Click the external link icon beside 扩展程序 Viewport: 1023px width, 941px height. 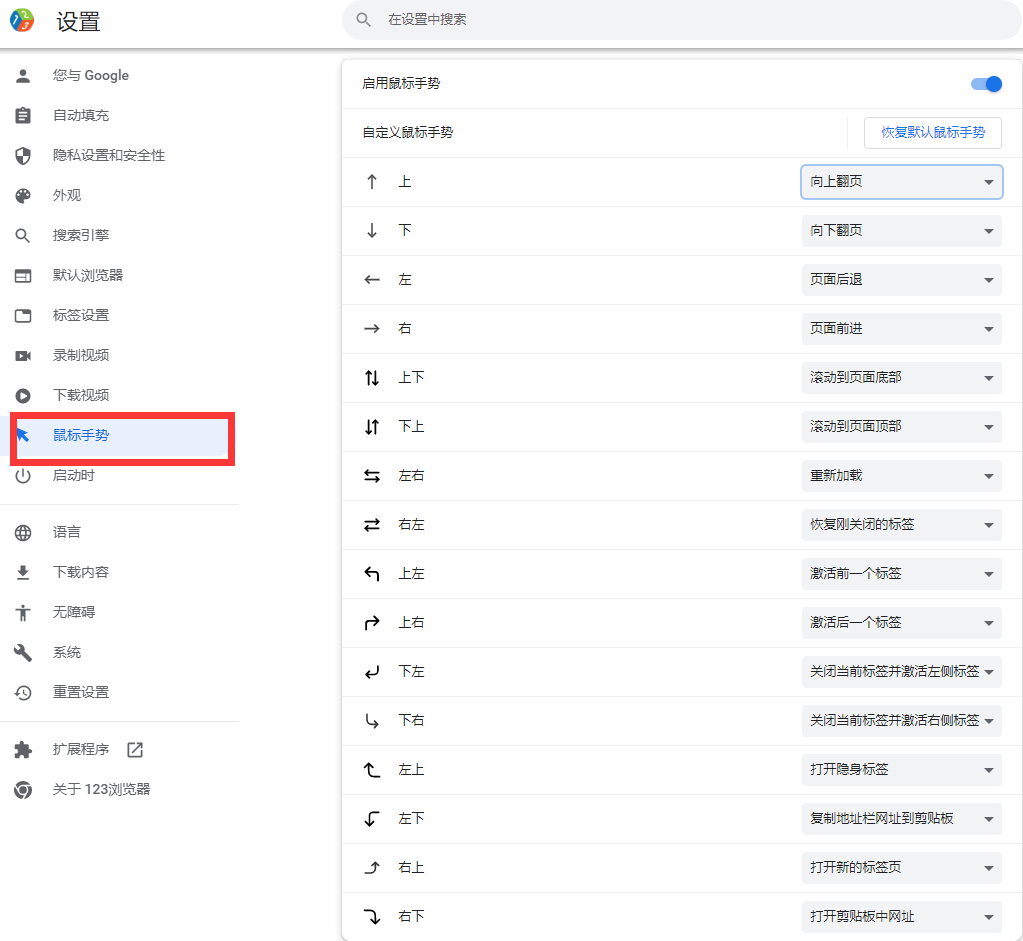[135, 750]
